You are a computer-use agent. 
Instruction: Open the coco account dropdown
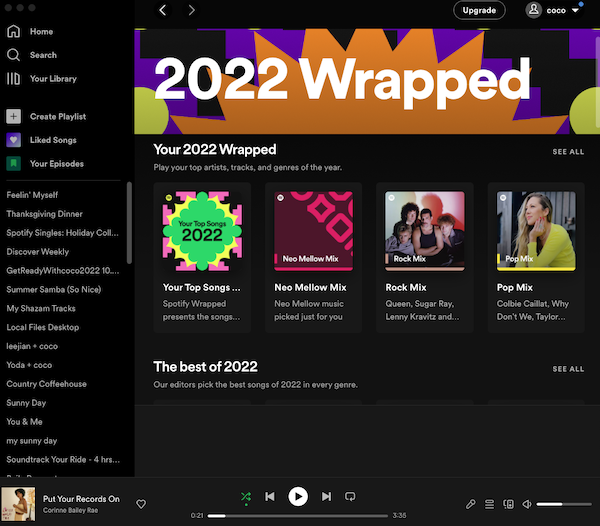tap(554, 10)
